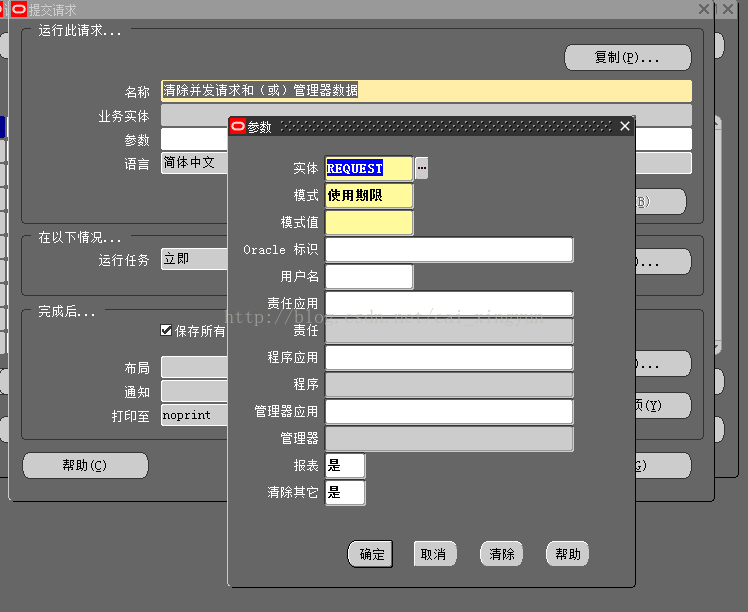
Task: Click the 管理器应用 input field
Action: tap(449, 411)
